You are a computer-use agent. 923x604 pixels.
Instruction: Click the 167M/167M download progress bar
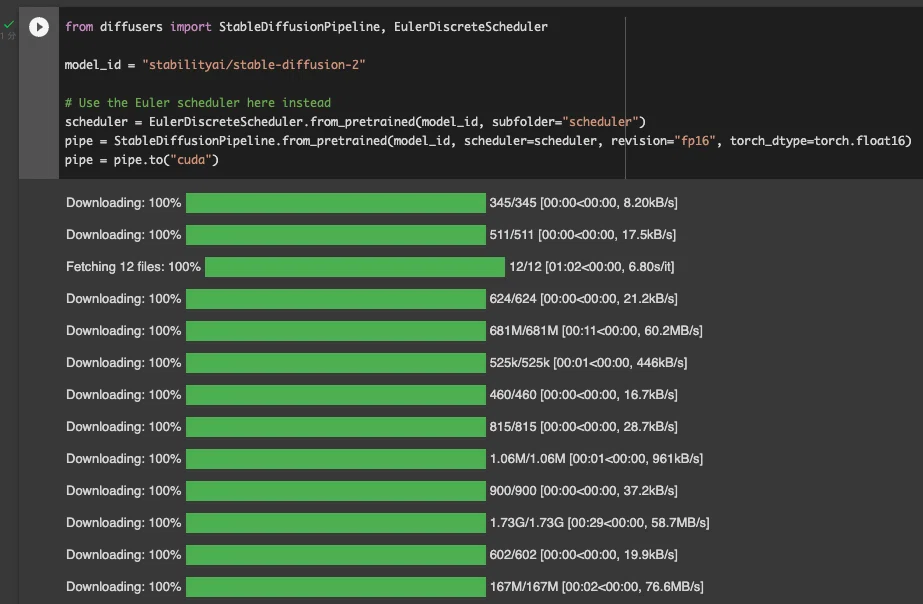336,587
